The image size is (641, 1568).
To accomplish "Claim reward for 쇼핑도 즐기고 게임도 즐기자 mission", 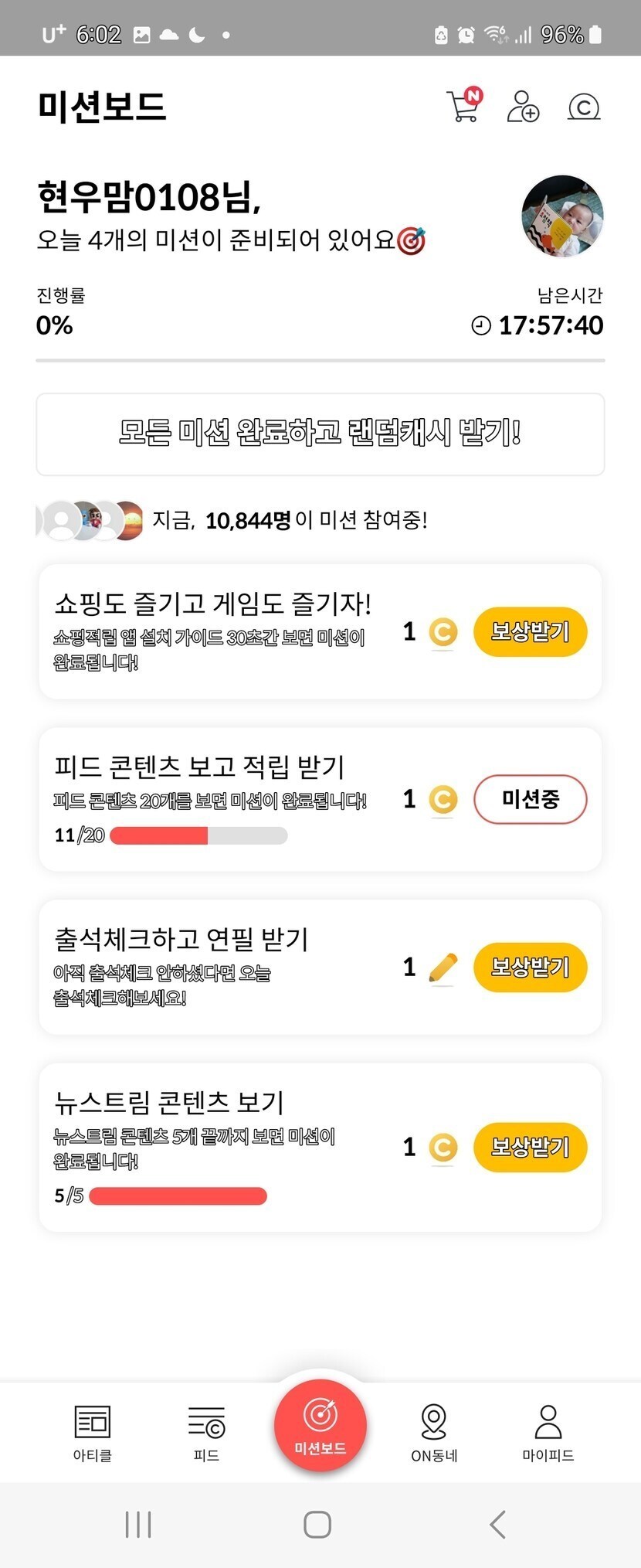I will [x=530, y=632].
